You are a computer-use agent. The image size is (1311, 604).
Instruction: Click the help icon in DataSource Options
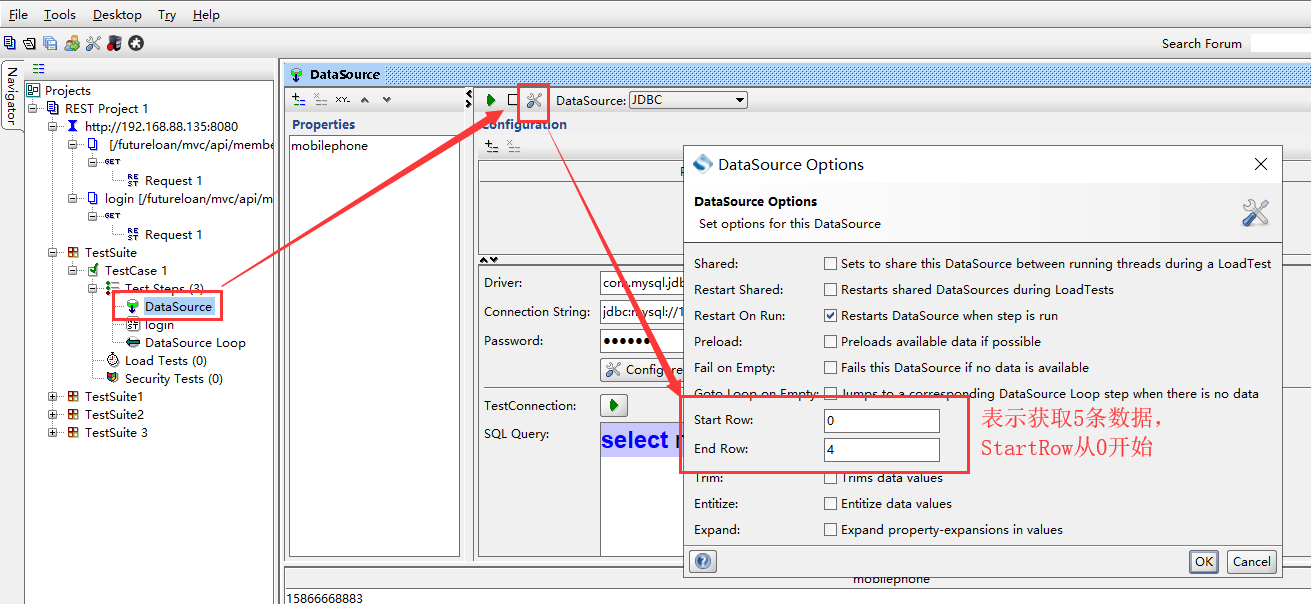pyautogui.click(x=703, y=561)
